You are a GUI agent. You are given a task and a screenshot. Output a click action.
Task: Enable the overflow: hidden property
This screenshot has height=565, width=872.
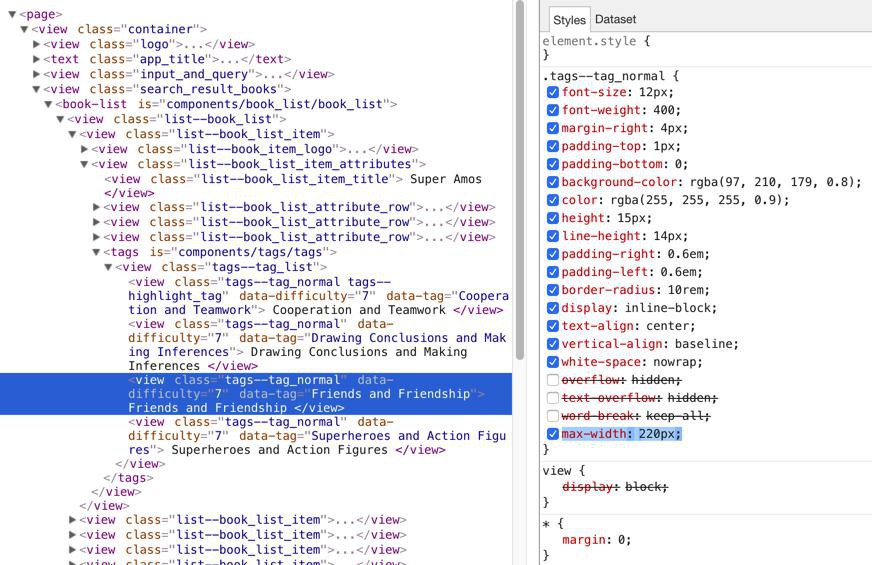[553, 380]
